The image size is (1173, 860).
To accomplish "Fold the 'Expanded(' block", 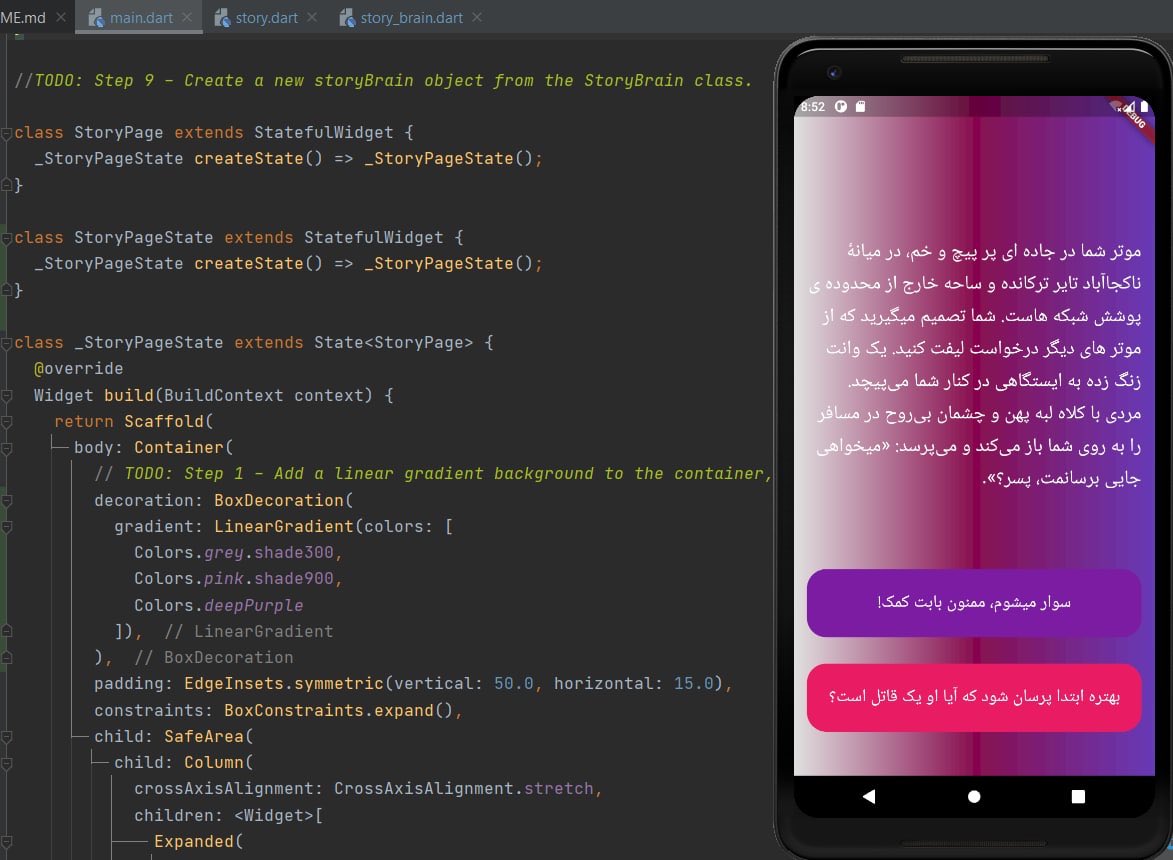I will [x=6, y=842].
